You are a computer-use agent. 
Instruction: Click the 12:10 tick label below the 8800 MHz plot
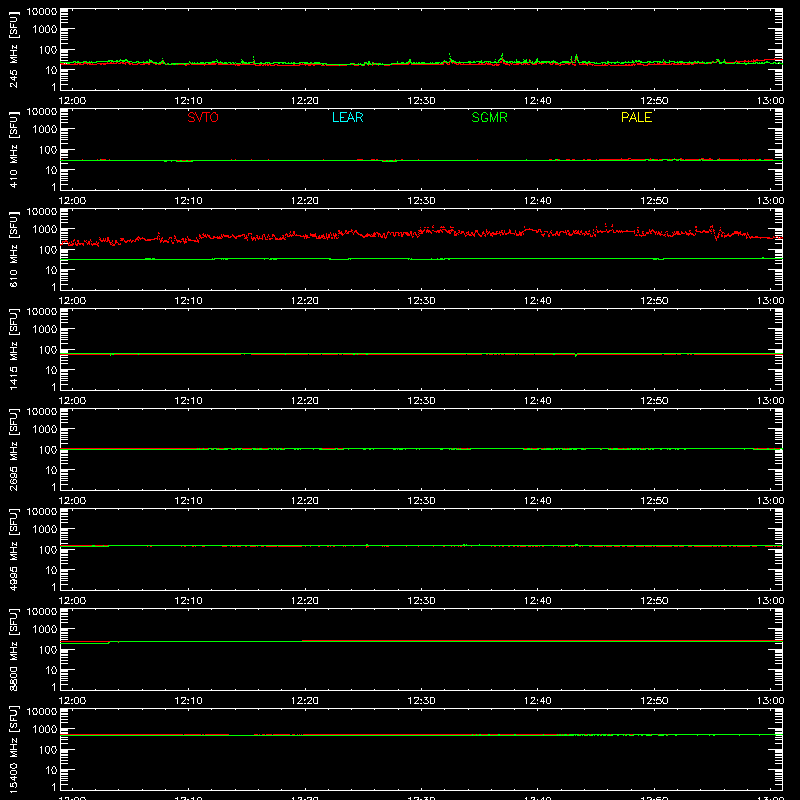coord(189,701)
